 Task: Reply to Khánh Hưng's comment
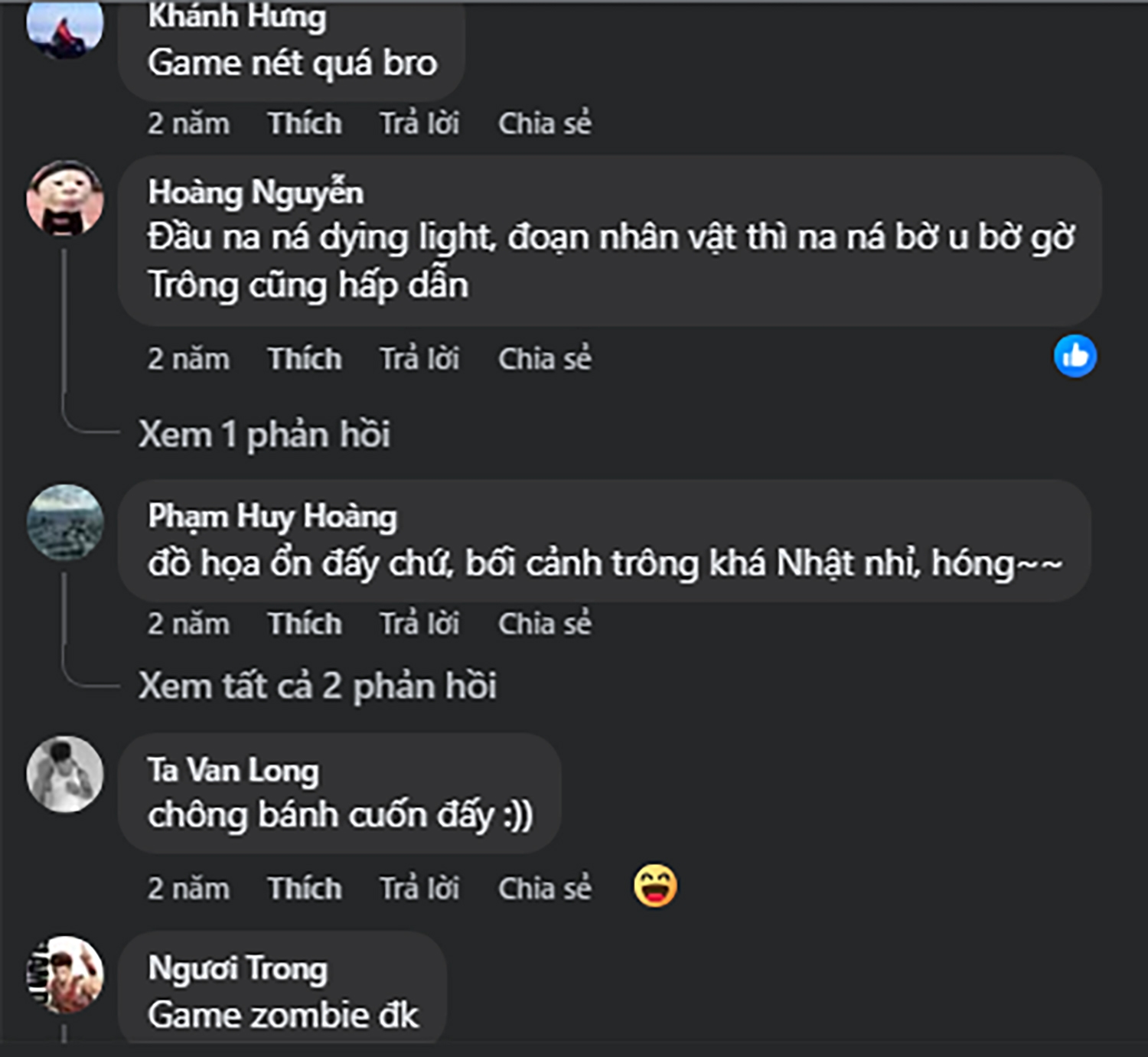pos(419,123)
